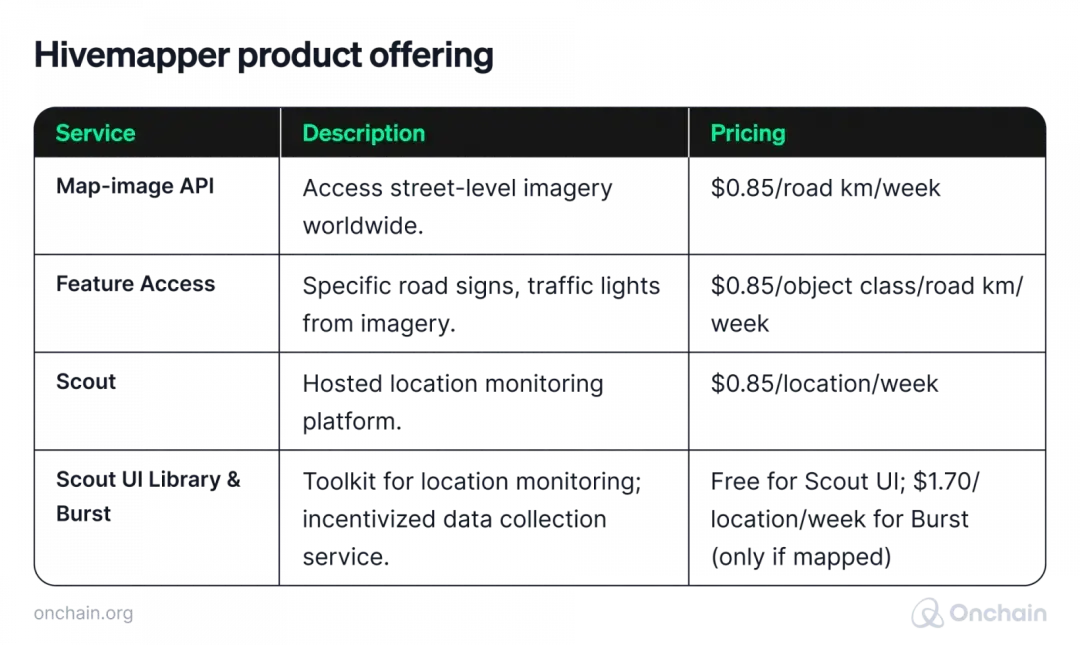Select the Description column header

tap(363, 133)
